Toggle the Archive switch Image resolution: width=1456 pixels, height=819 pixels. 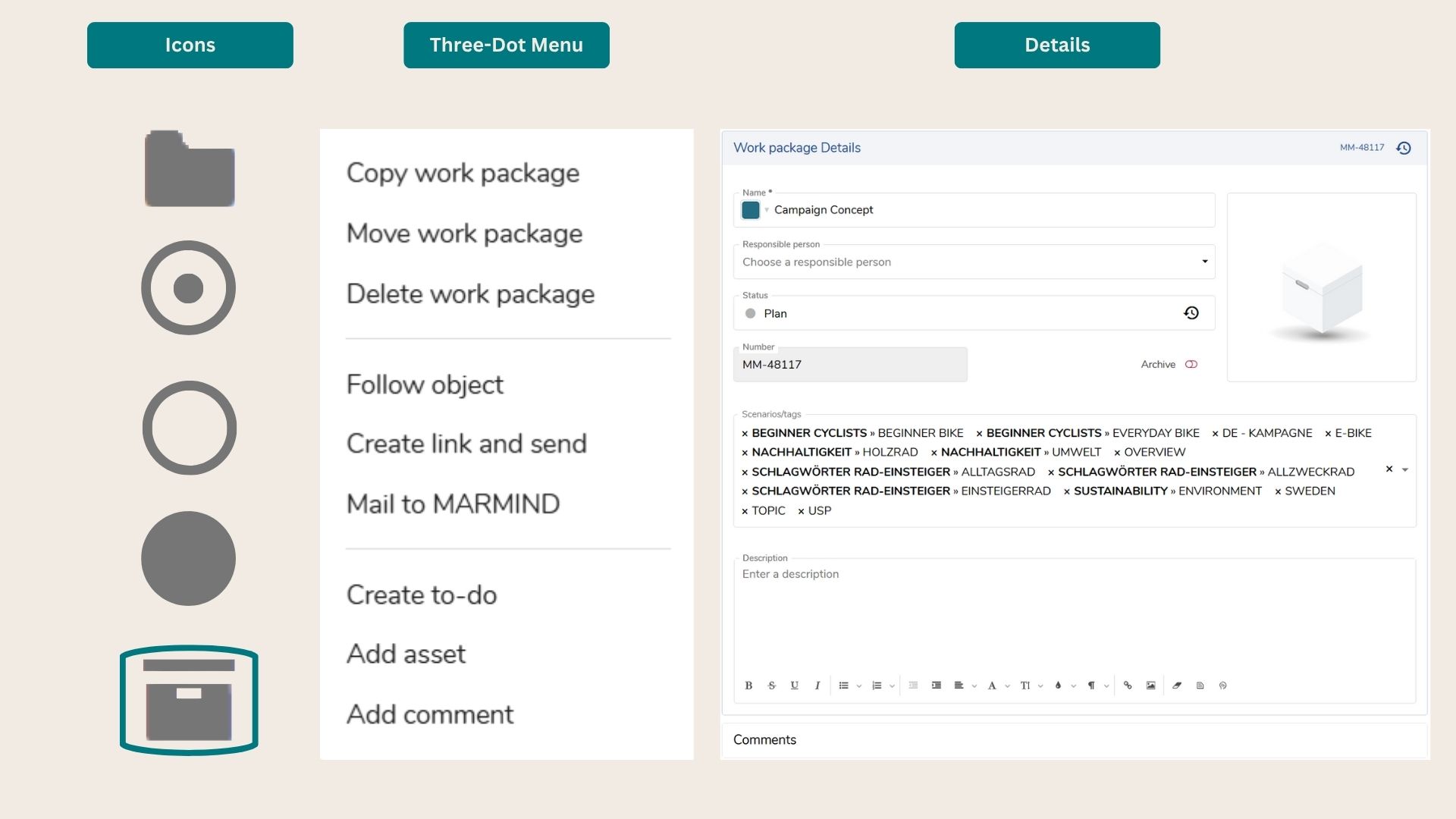coord(1190,364)
